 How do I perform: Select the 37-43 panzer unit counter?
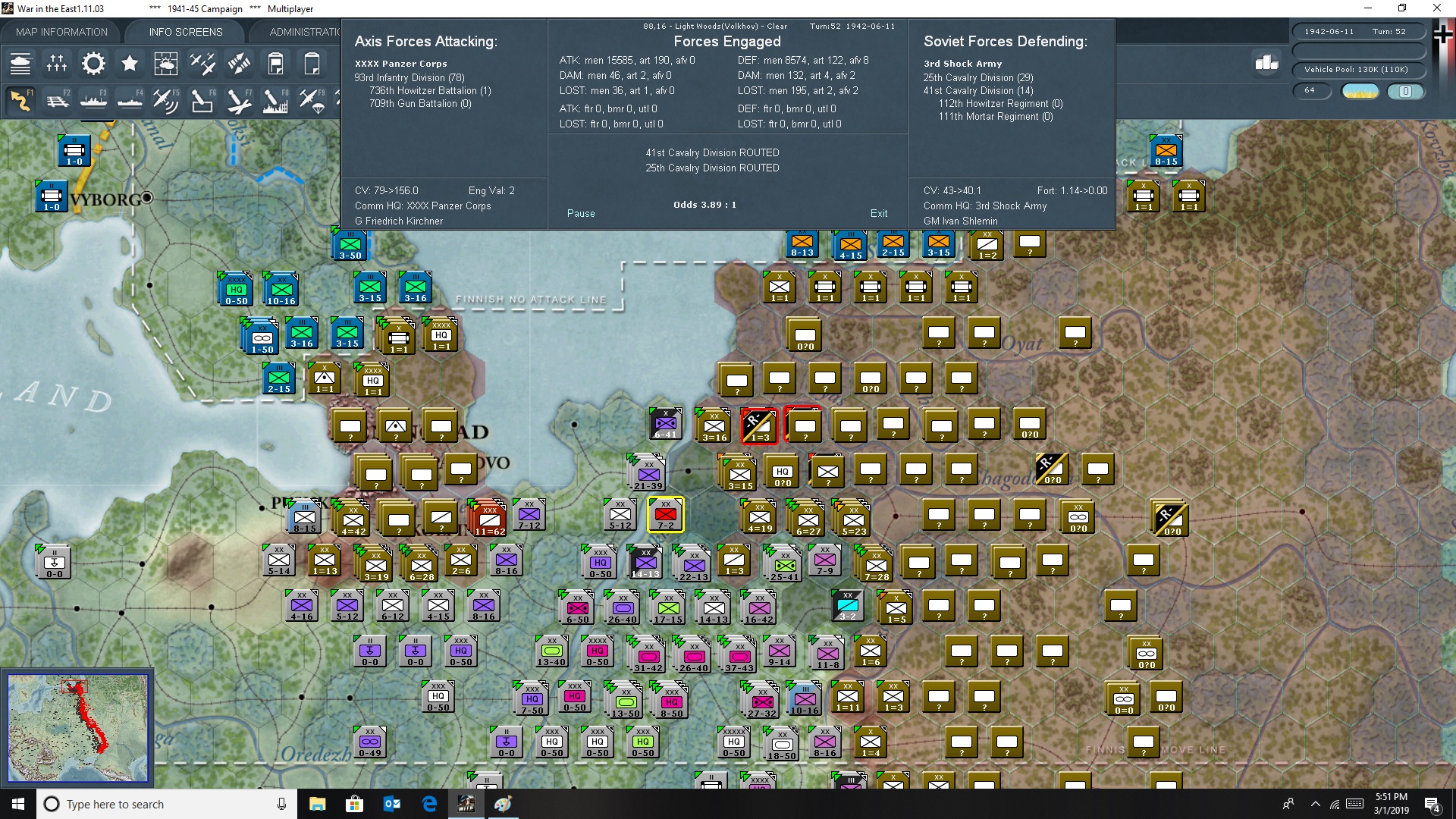pos(739,655)
